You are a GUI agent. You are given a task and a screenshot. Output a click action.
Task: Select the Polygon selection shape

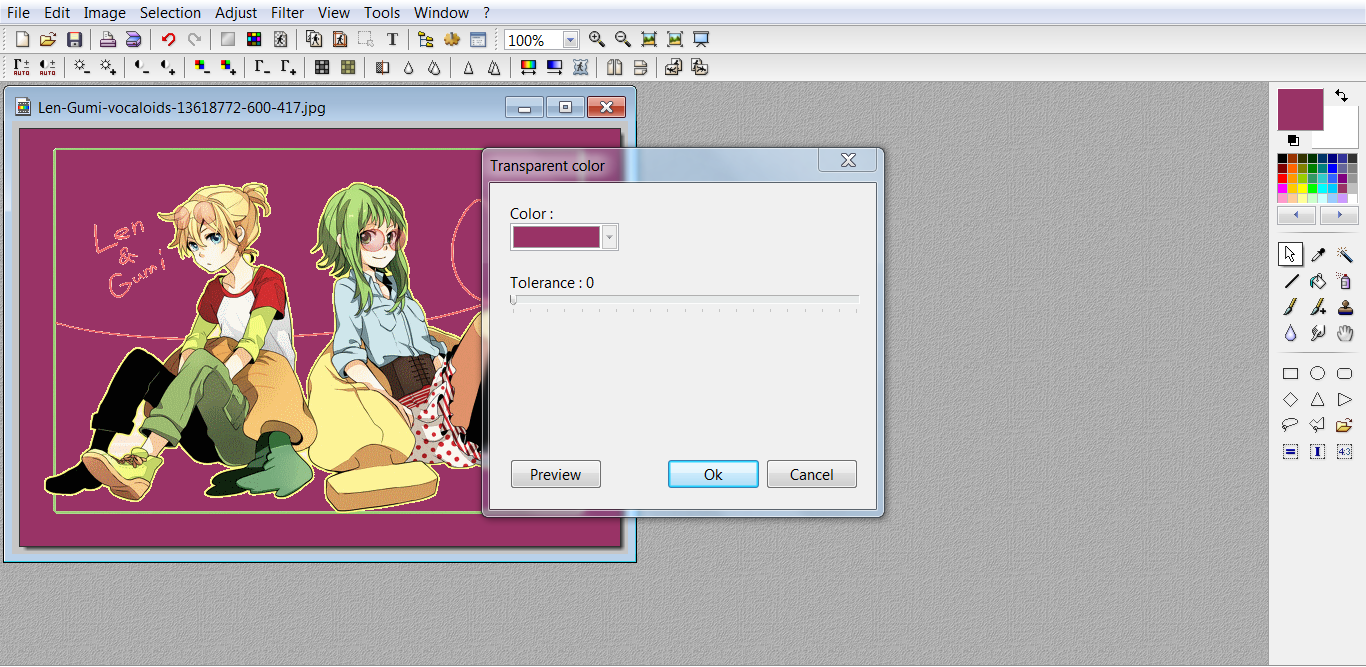point(1318,425)
